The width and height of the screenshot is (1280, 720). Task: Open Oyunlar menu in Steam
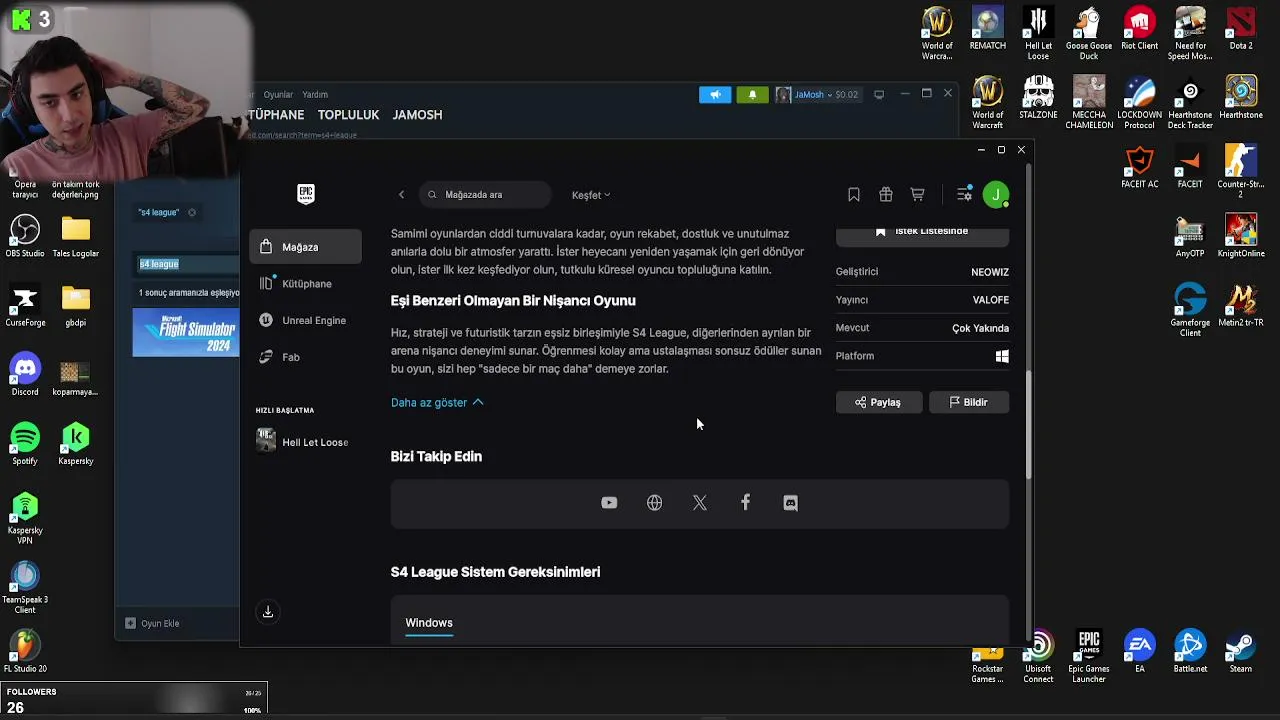tap(278, 95)
